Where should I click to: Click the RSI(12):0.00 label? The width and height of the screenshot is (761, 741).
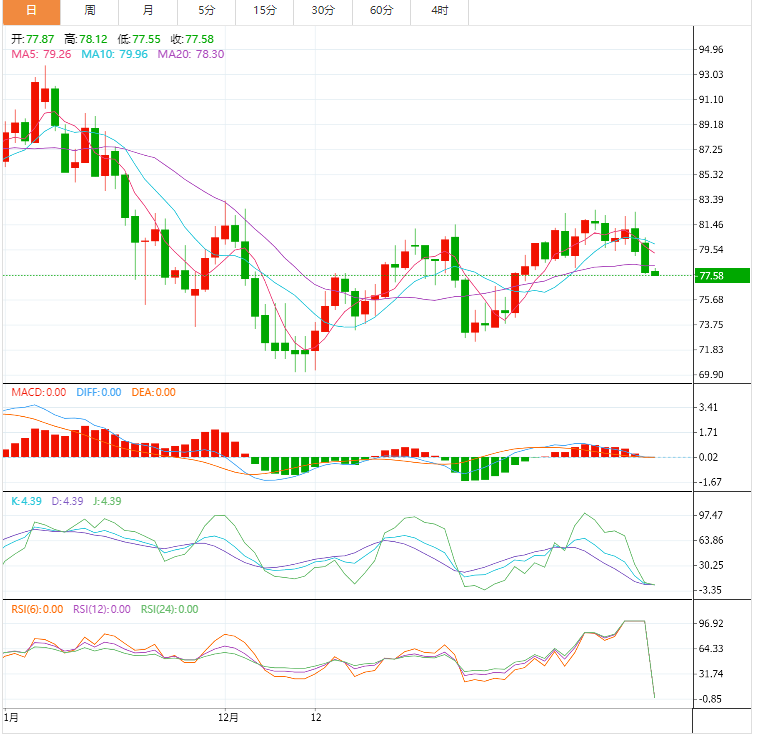[x=102, y=609]
